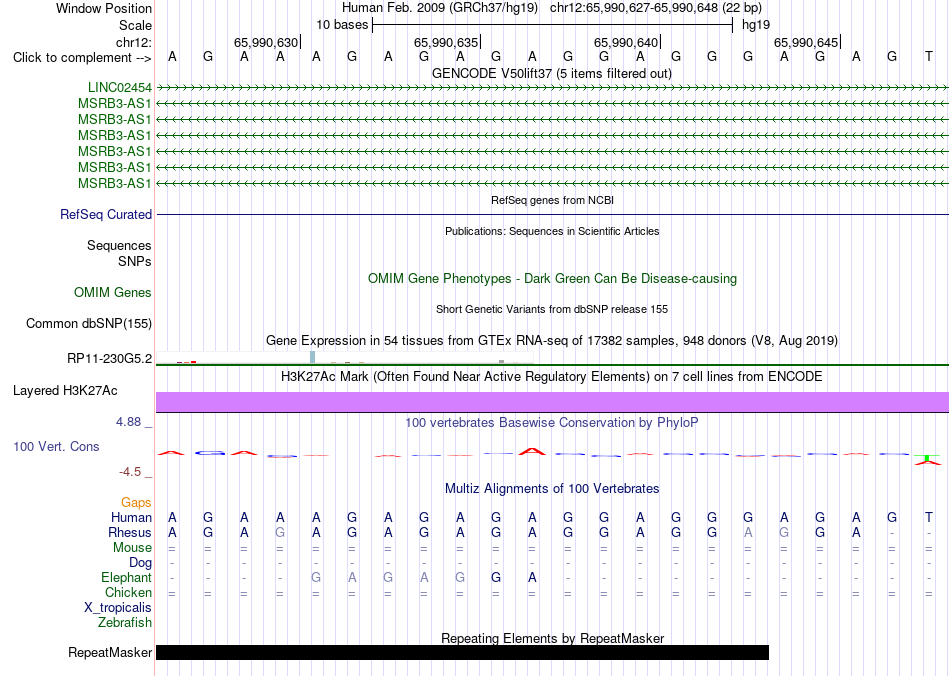Open 'GENCODE V50lift37 (5 items filtered out)' track title
The image size is (950, 676).
tap(552, 73)
